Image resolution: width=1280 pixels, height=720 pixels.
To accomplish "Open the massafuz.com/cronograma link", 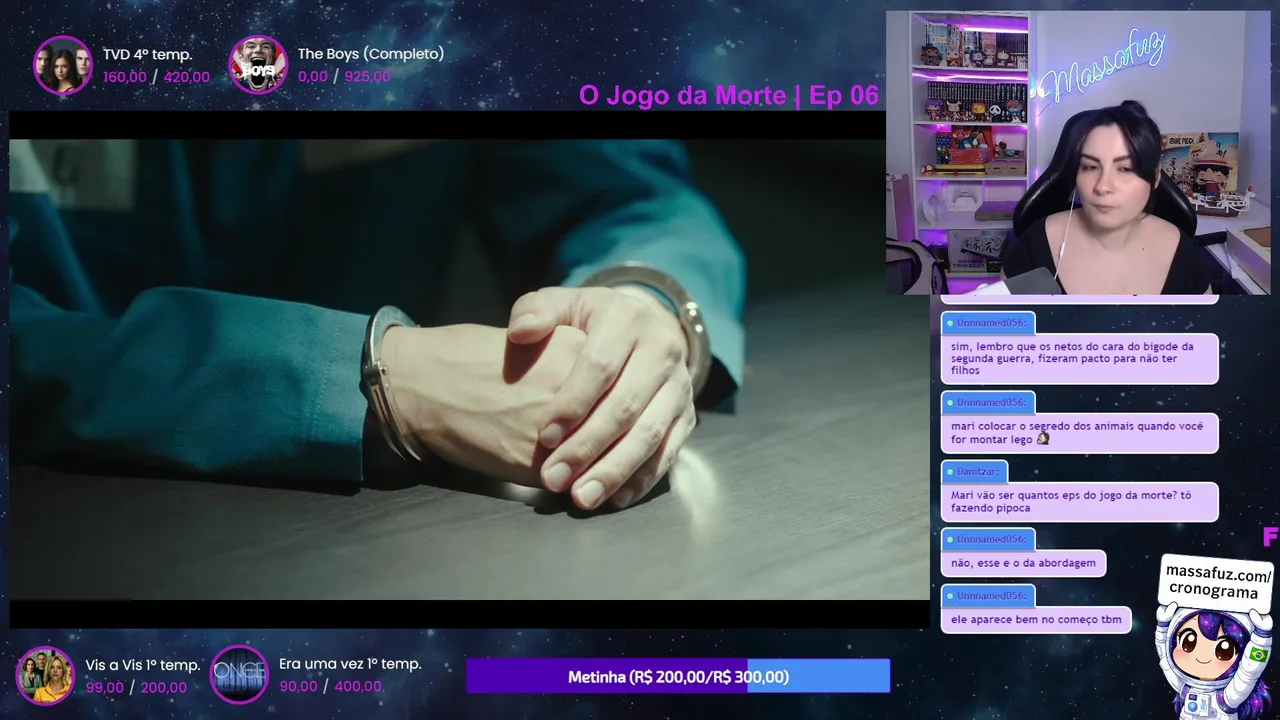I will pyautogui.click(x=1218, y=583).
